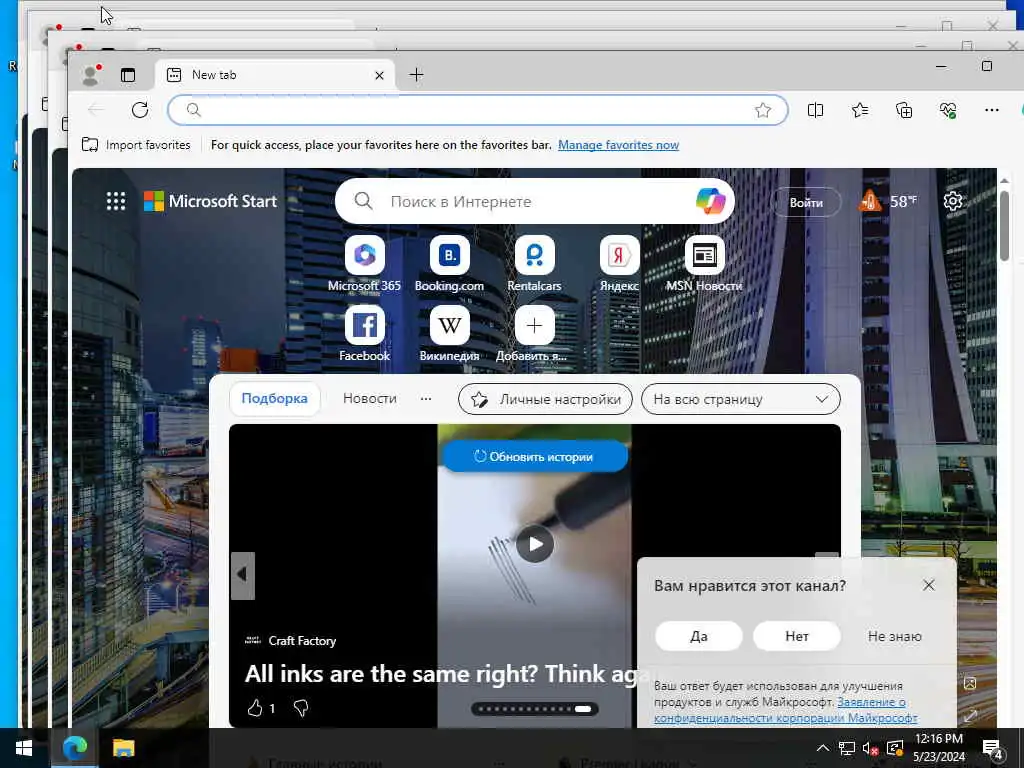Screen dimensions: 1024x768
Task: Open Booking.com quick link
Action: (449, 264)
